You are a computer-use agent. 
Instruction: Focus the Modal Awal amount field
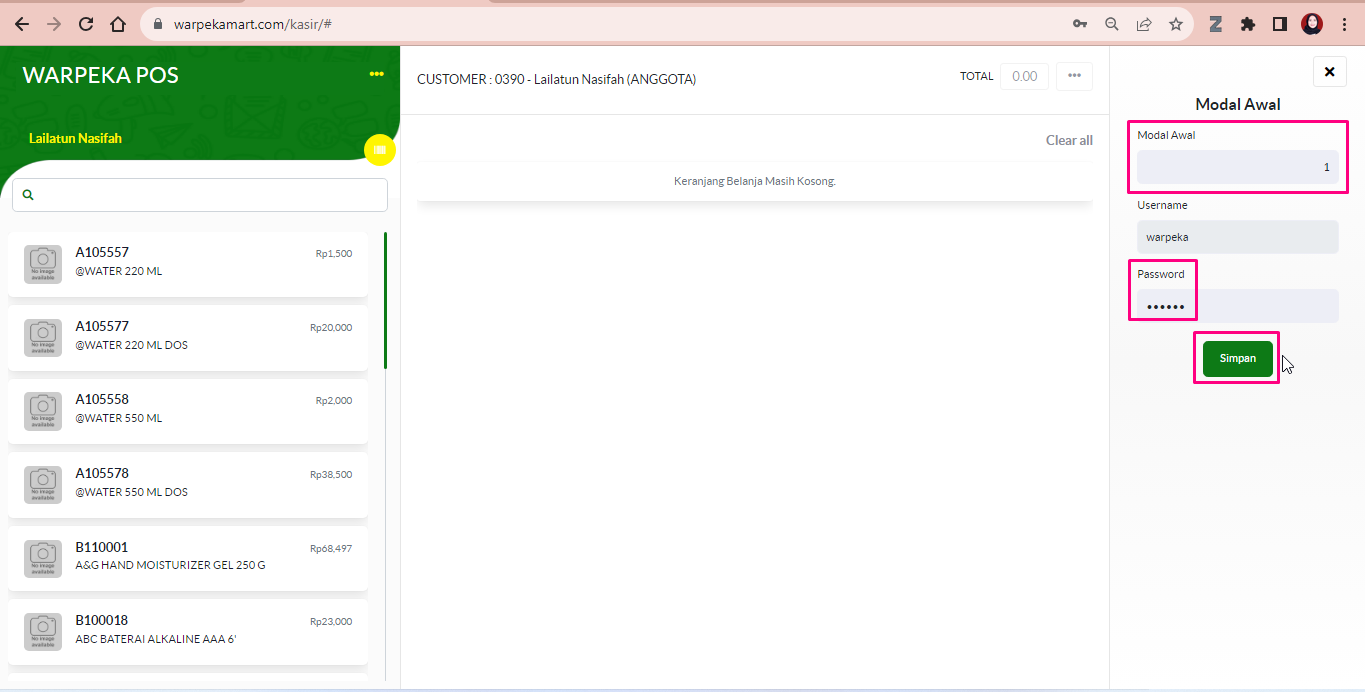pos(1237,167)
